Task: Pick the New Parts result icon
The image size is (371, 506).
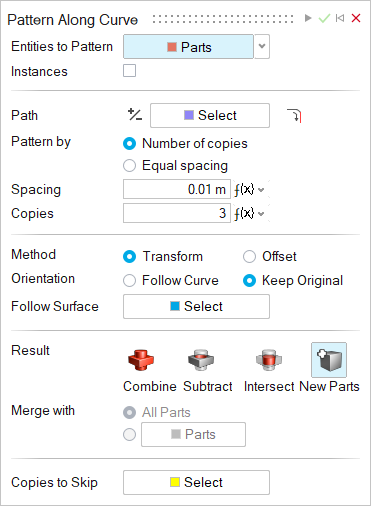Action: coord(329,360)
